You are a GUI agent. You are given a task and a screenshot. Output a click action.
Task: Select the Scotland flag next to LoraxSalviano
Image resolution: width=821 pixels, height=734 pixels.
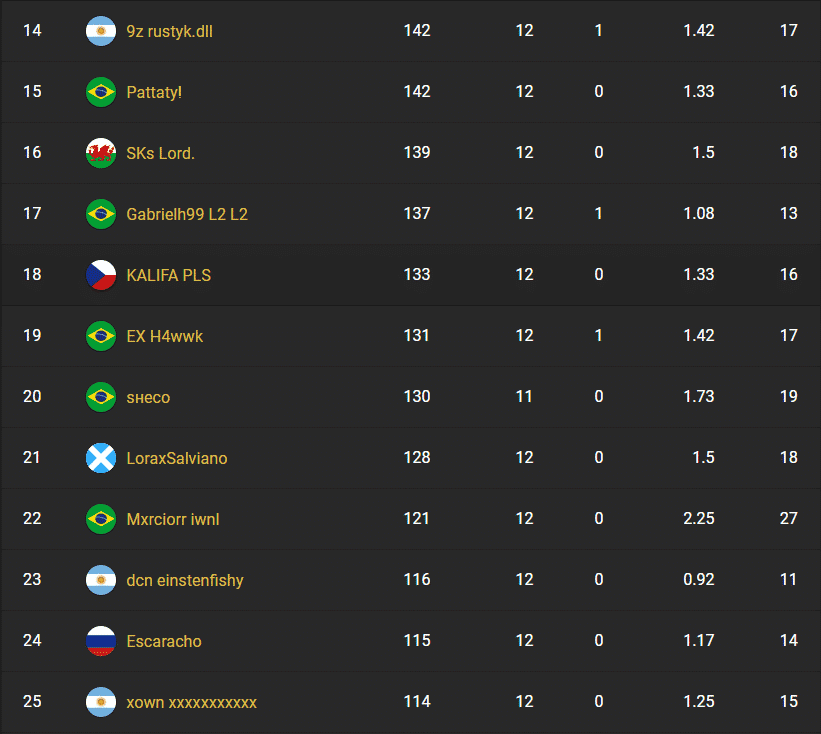click(x=100, y=458)
